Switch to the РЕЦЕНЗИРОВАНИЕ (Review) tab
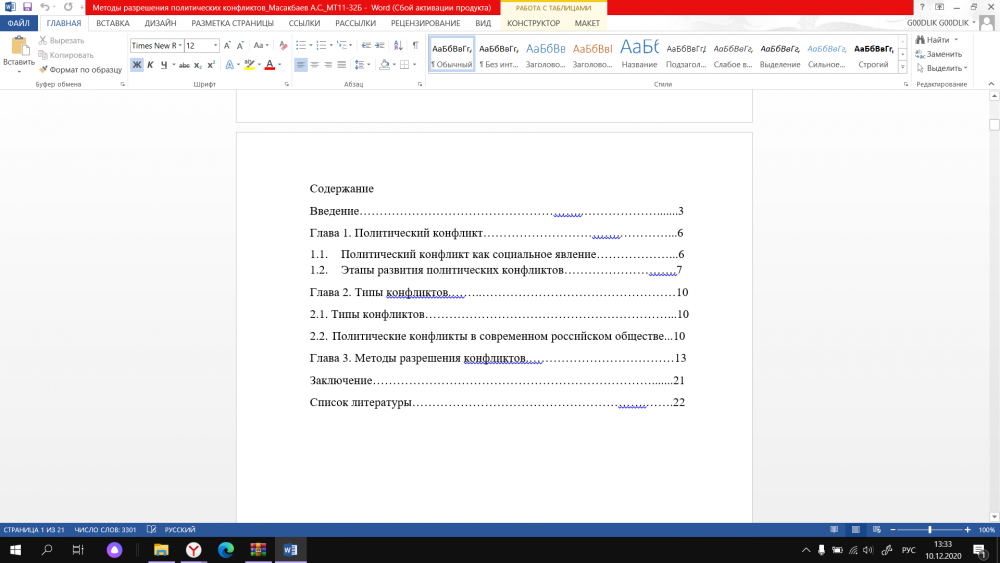This screenshot has width=1000, height=563. click(x=426, y=23)
